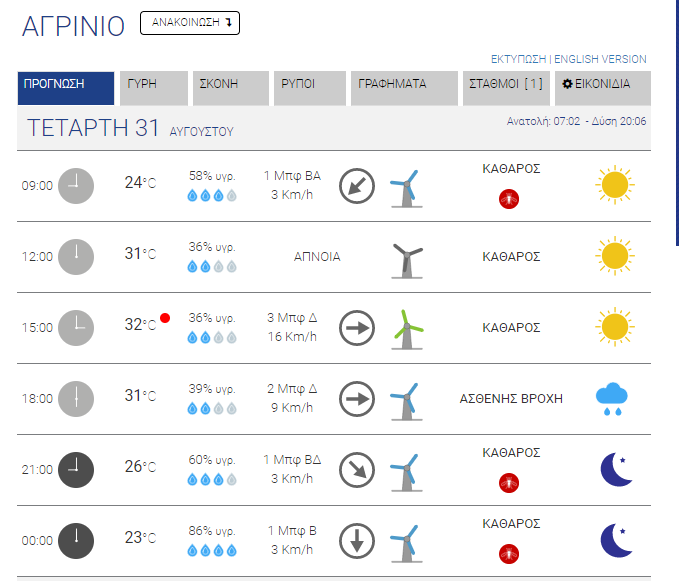Screen dimensions: 679x581
Task: Switch to ENGLISH VERSION link
Action: 600,59
